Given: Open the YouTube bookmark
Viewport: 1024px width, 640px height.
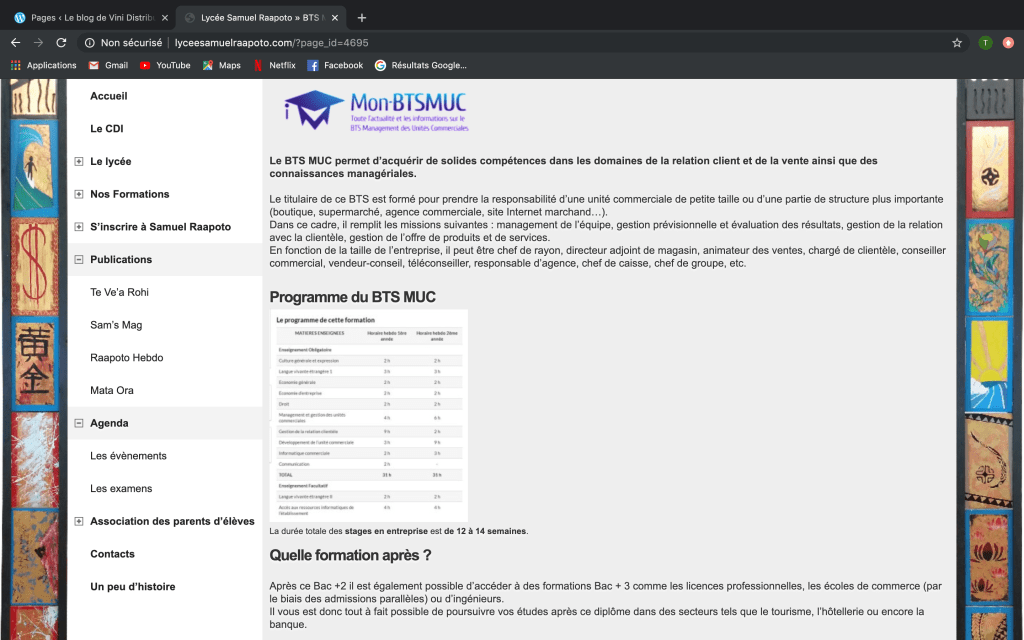Looking at the screenshot, I should (165, 65).
